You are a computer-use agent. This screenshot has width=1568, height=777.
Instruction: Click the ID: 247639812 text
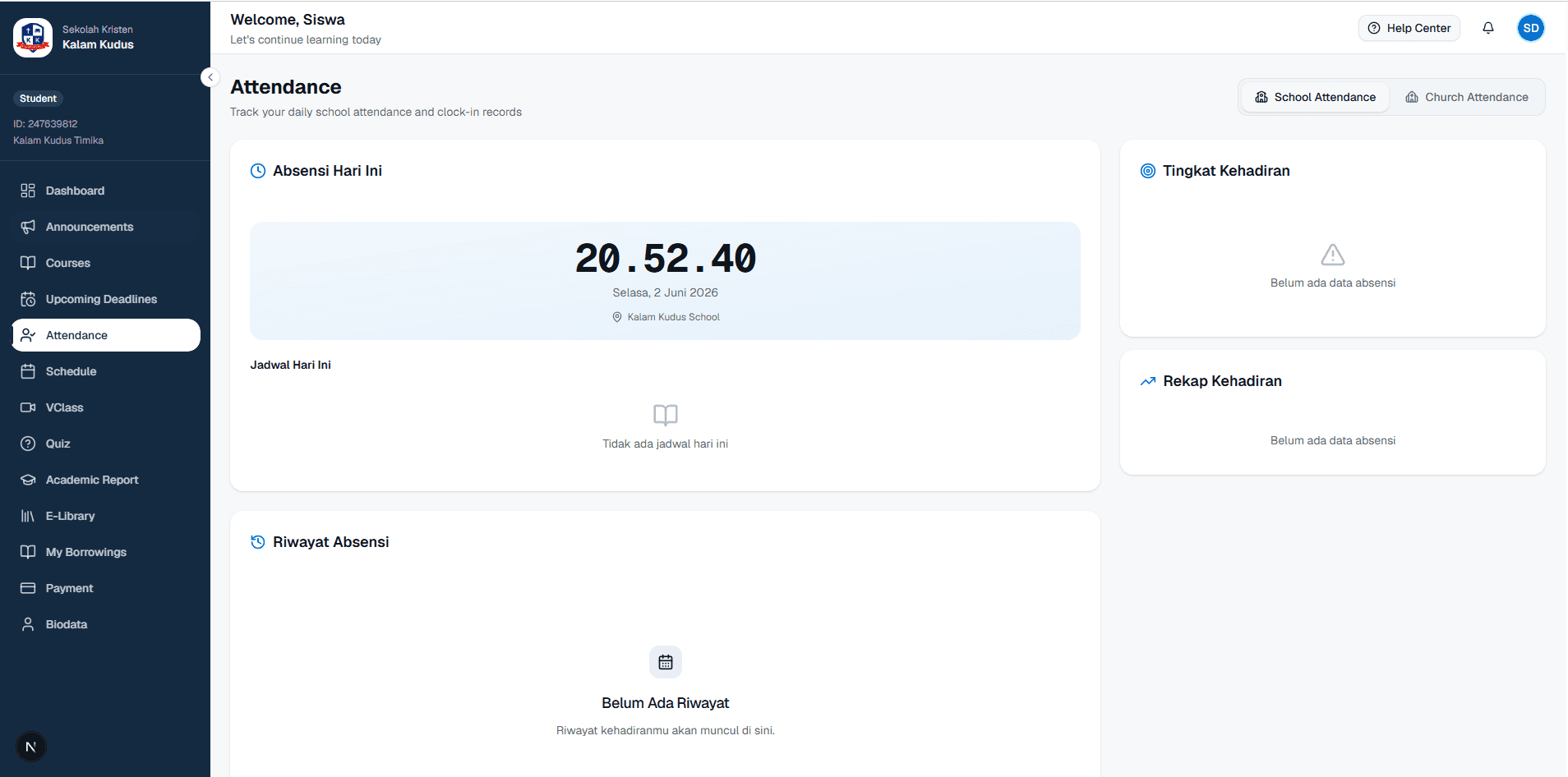click(45, 124)
